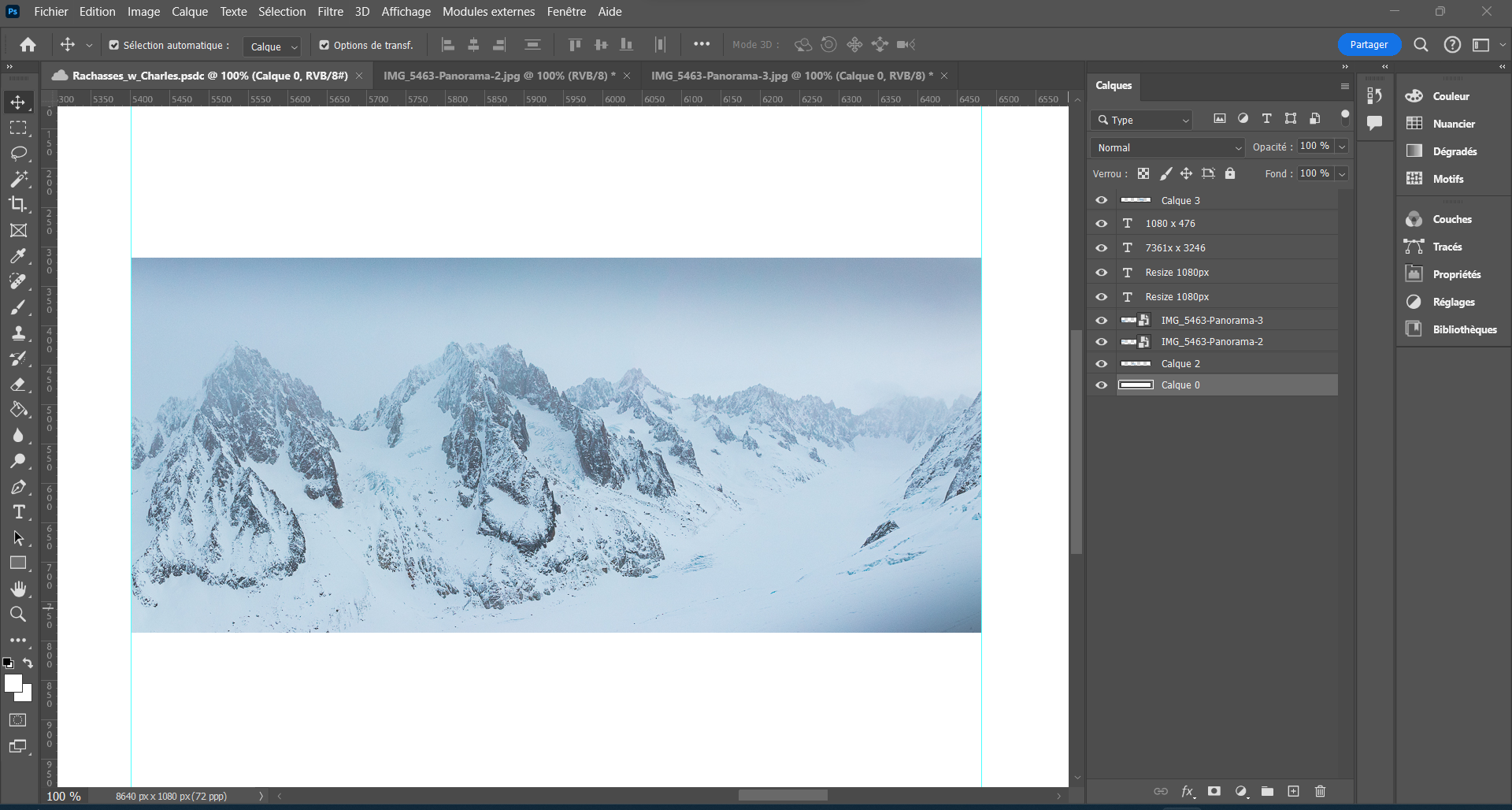Enable Sélection automatique option

(113, 45)
